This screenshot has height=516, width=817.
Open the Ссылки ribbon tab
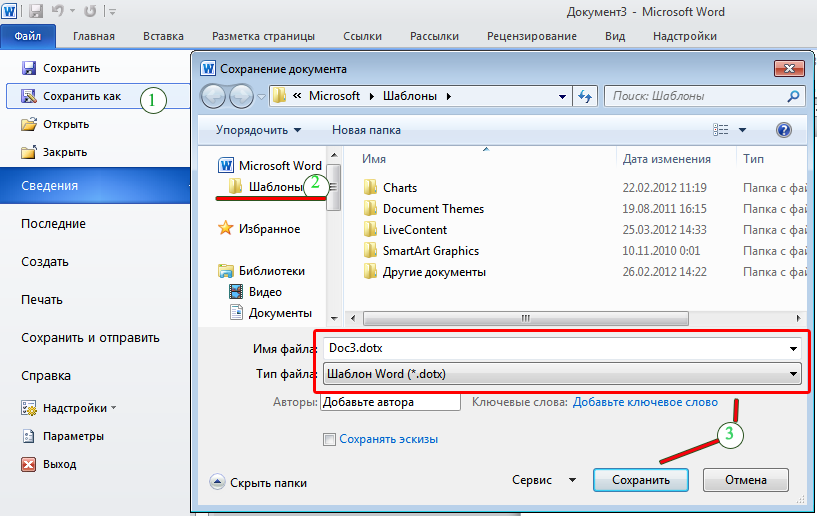[362, 36]
